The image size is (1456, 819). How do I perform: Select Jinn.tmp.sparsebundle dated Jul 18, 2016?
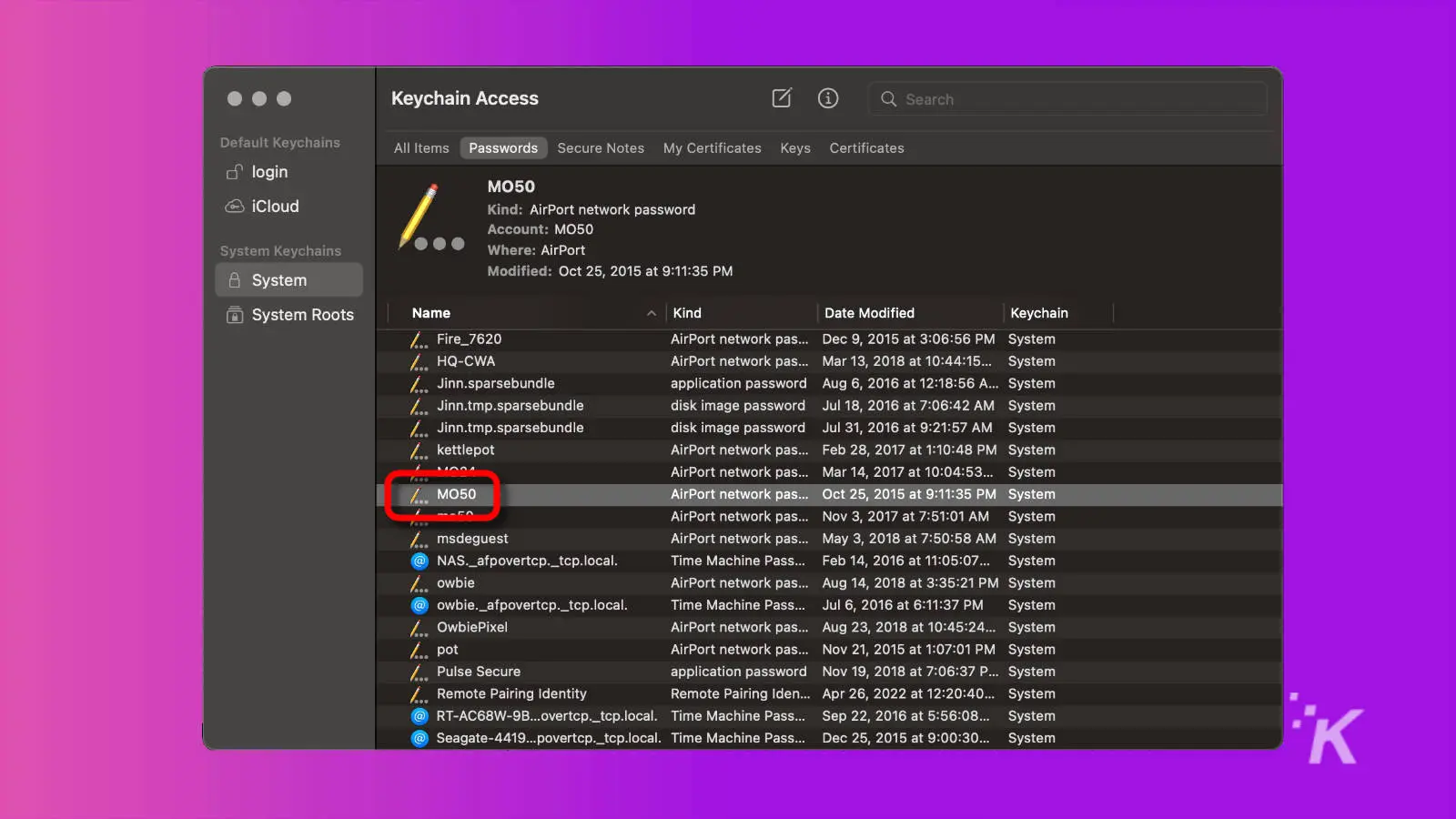510,406
